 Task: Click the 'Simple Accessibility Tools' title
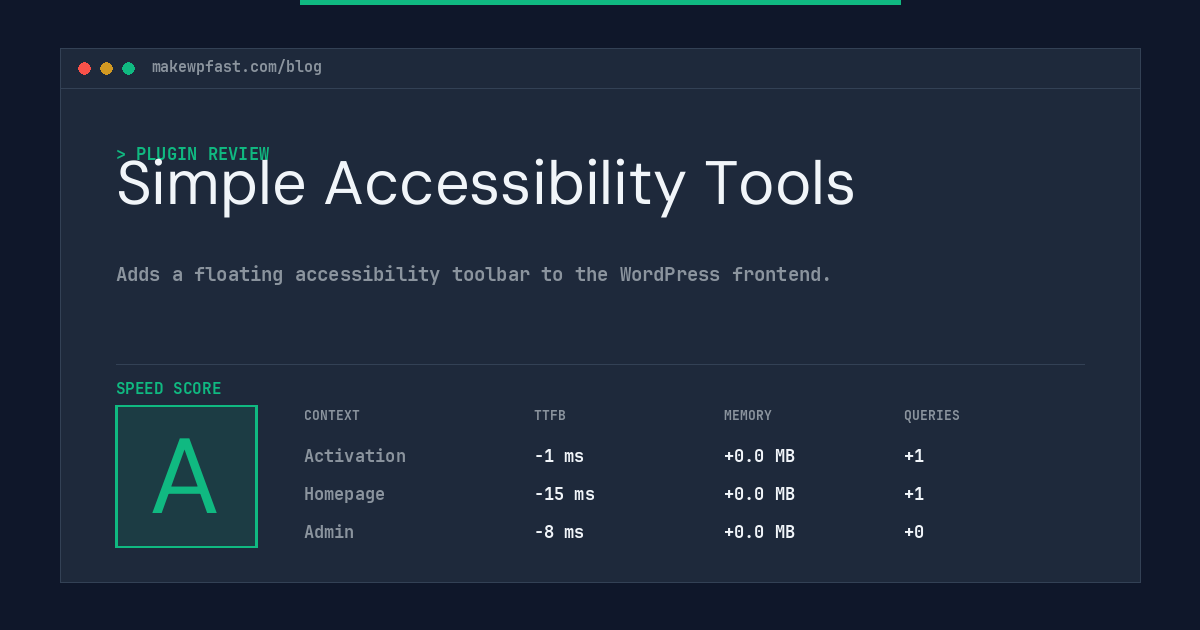[x=486, y=185]
